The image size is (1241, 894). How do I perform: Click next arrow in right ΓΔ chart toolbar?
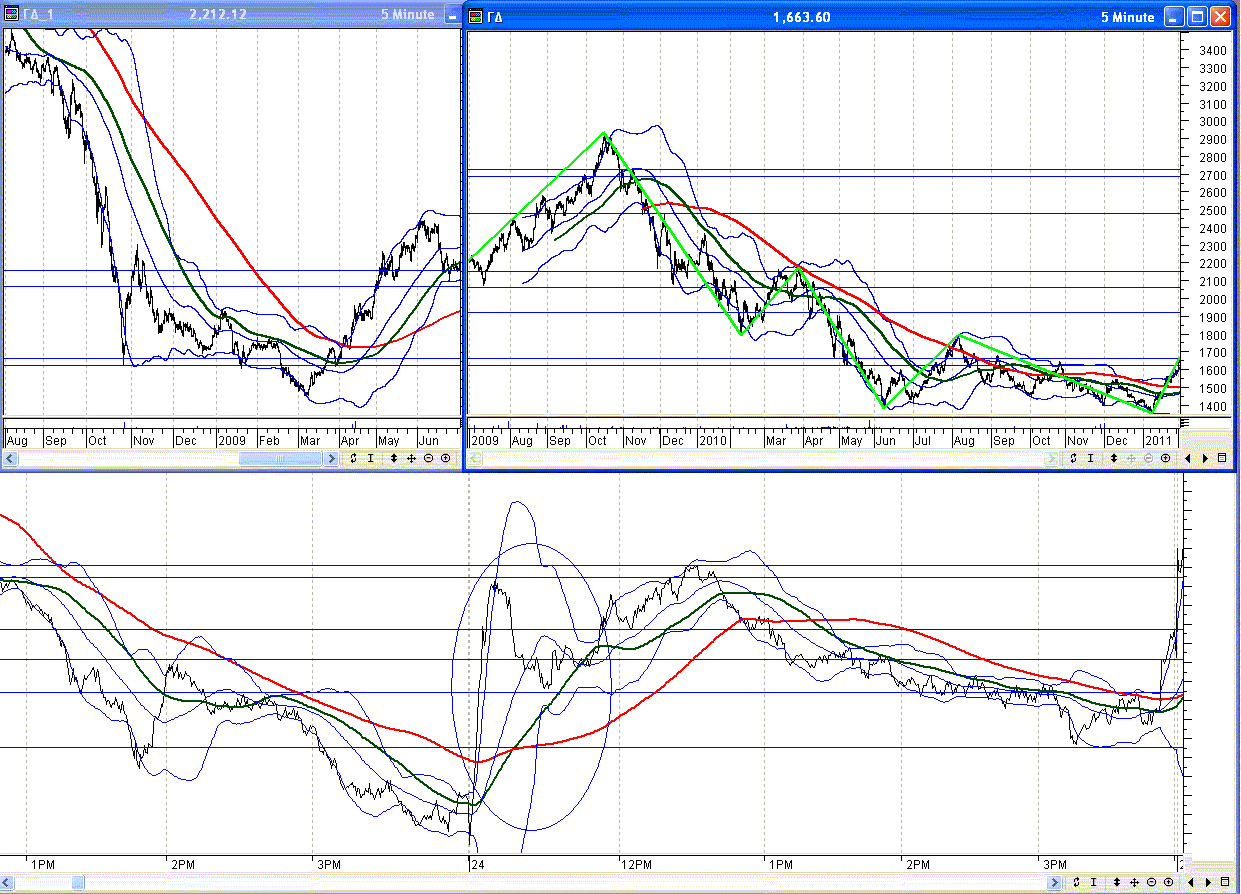(x=1206, y=458)
